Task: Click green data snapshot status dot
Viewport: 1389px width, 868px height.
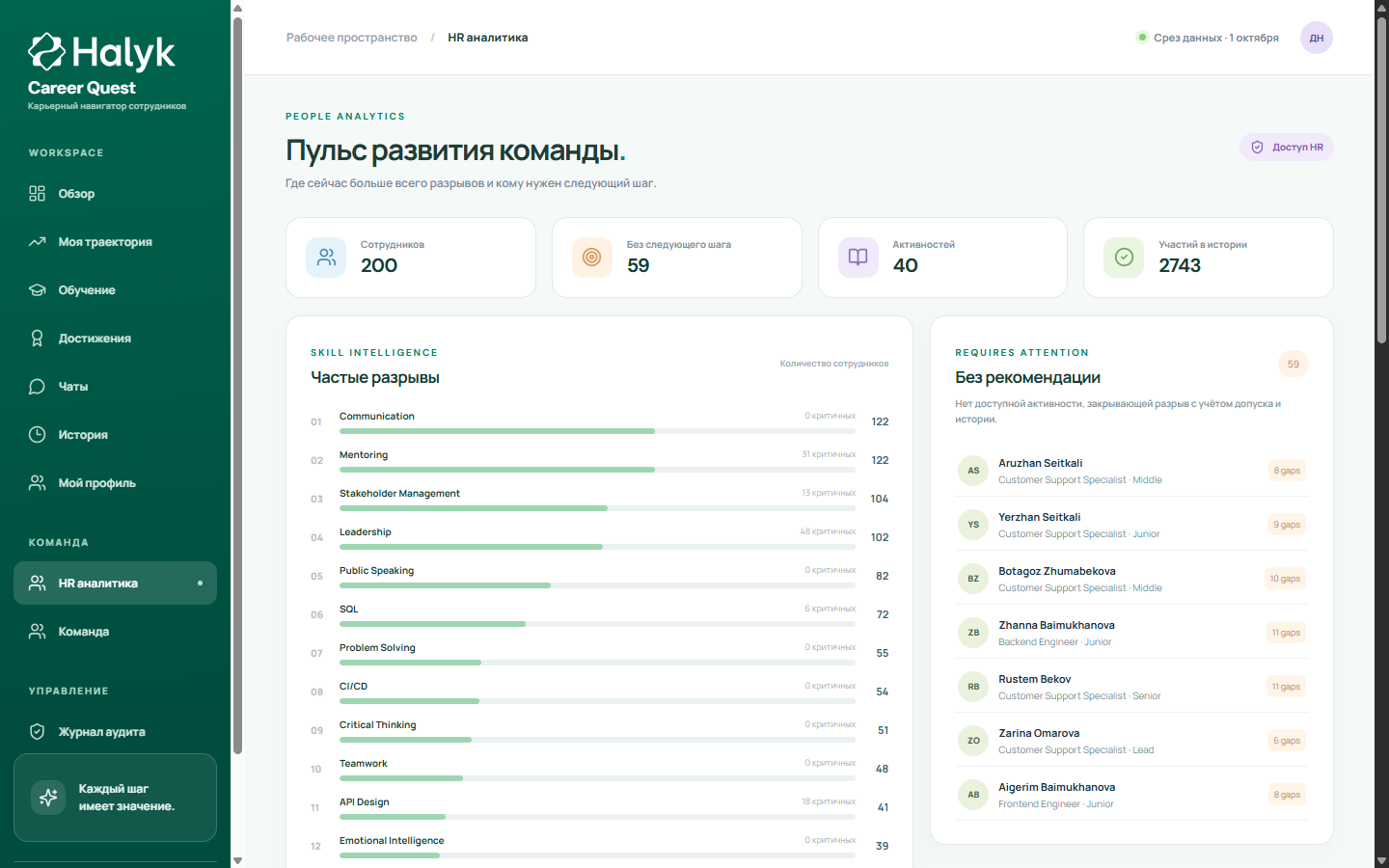Action: 1143,38
